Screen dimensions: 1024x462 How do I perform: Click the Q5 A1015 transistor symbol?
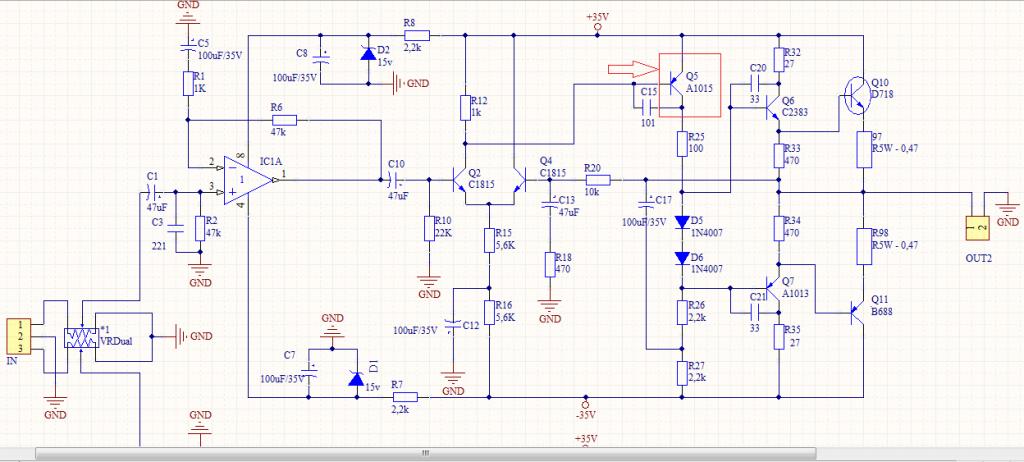[675, 84]
